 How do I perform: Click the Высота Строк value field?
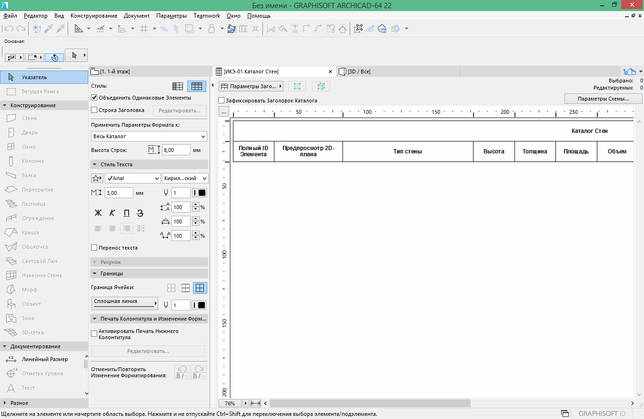tap(176, 150)
